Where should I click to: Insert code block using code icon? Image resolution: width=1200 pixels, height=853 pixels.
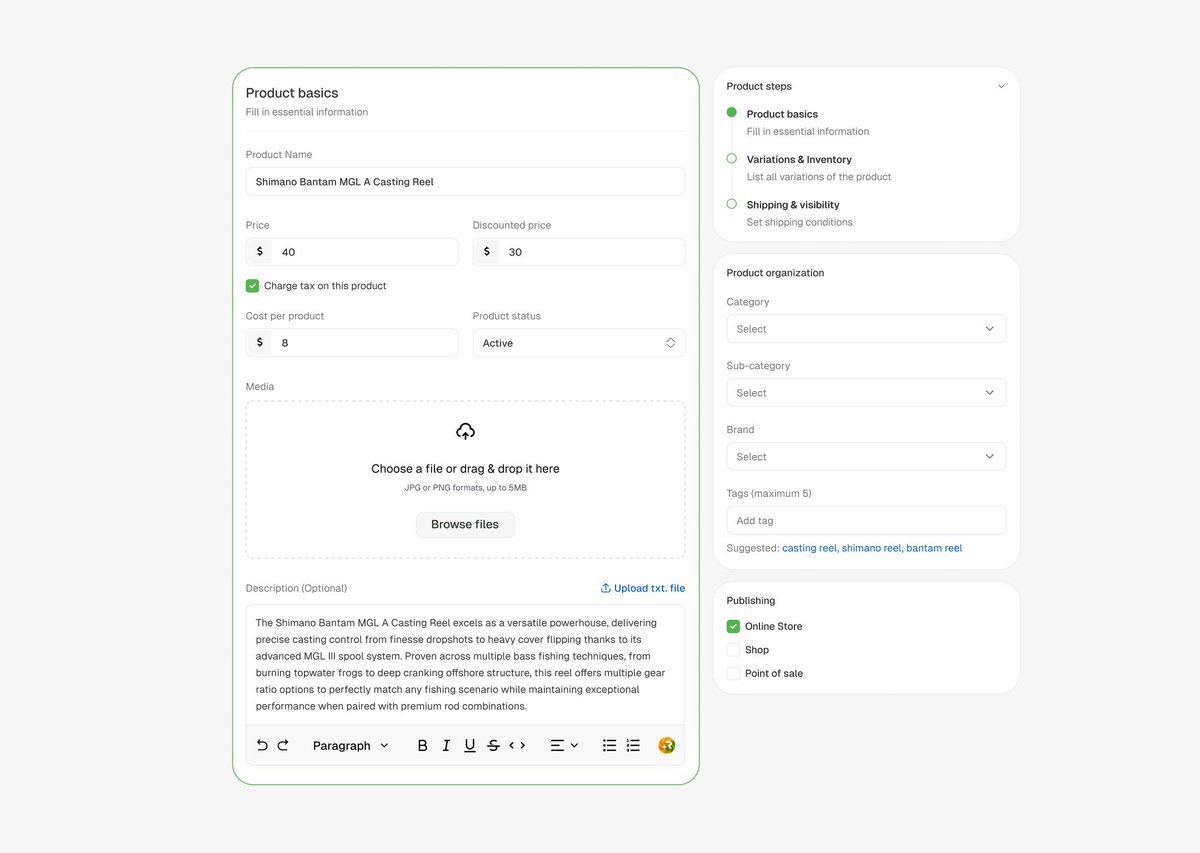point(517,745)
